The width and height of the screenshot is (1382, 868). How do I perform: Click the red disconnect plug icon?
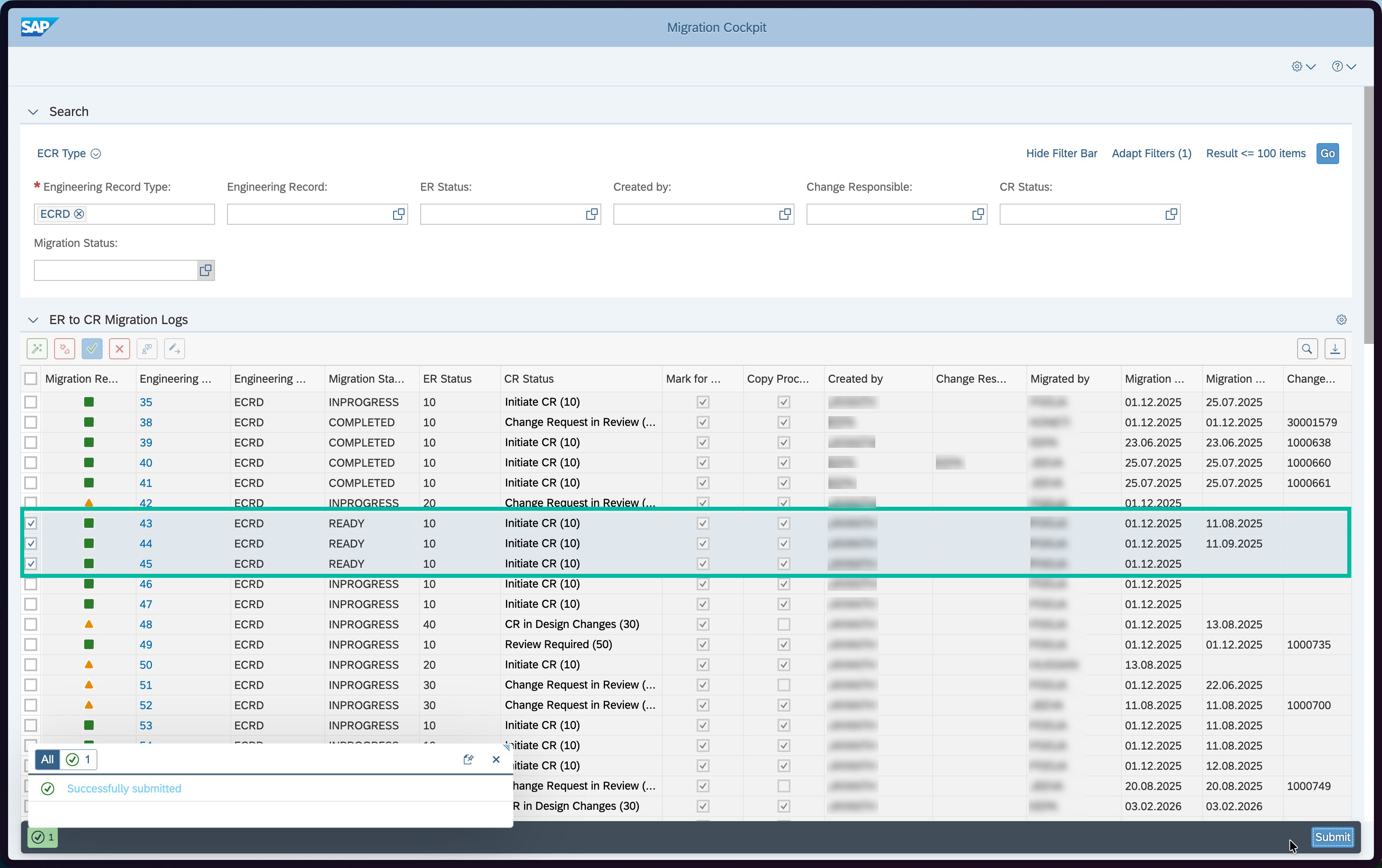(64, 348)
